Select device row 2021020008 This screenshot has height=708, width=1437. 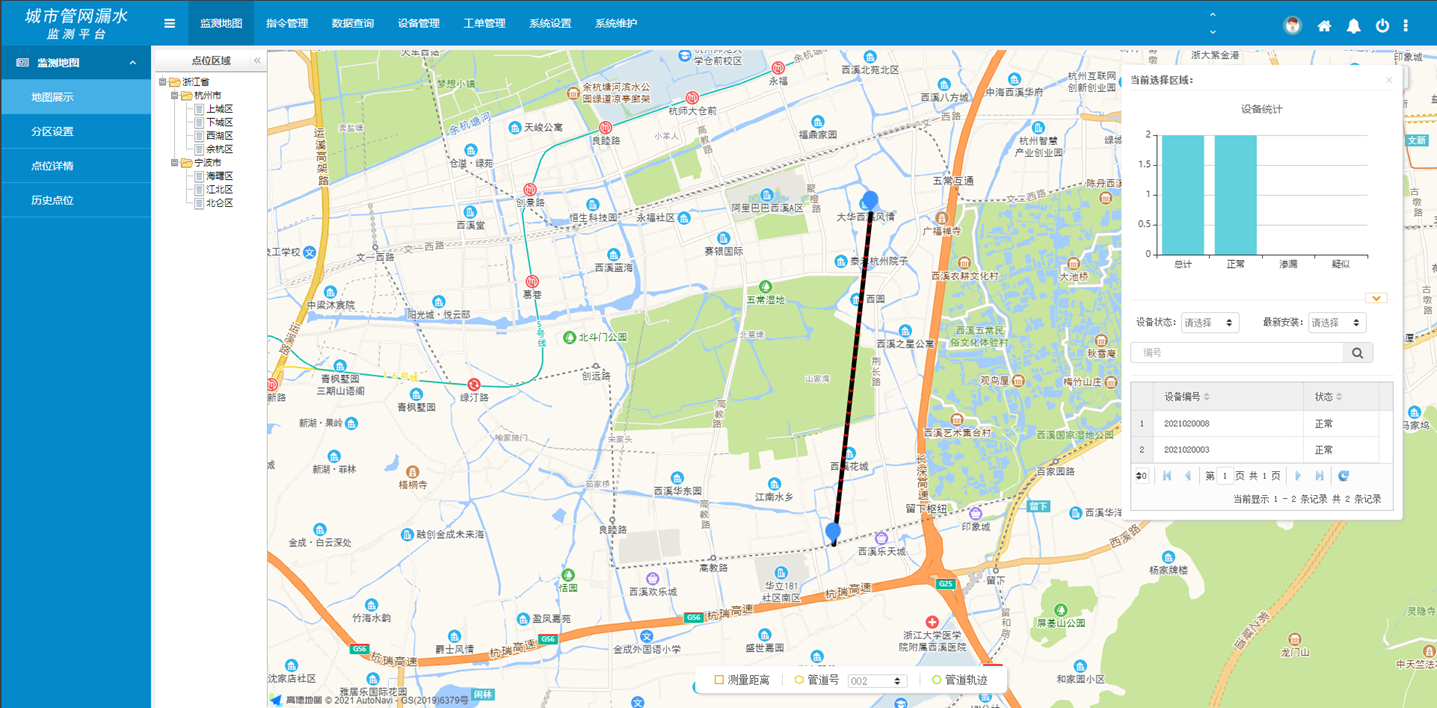coord(1255,424)
